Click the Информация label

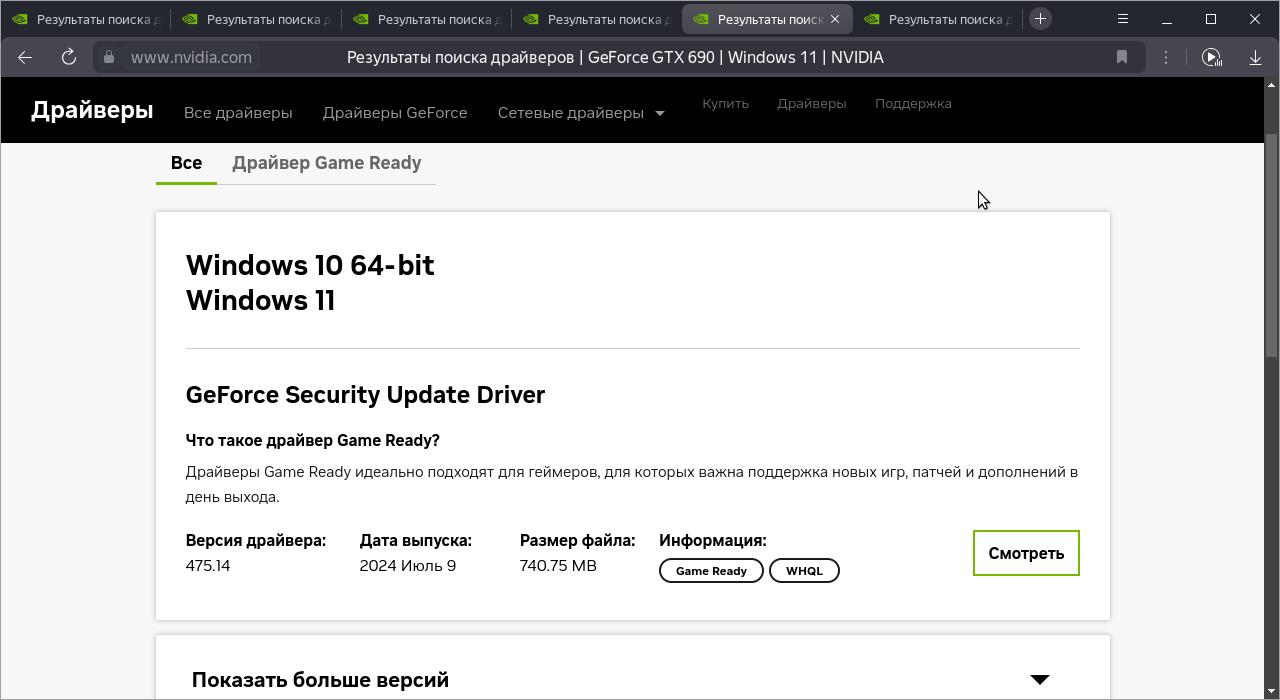pyautogui.click(x=713, y=540)
